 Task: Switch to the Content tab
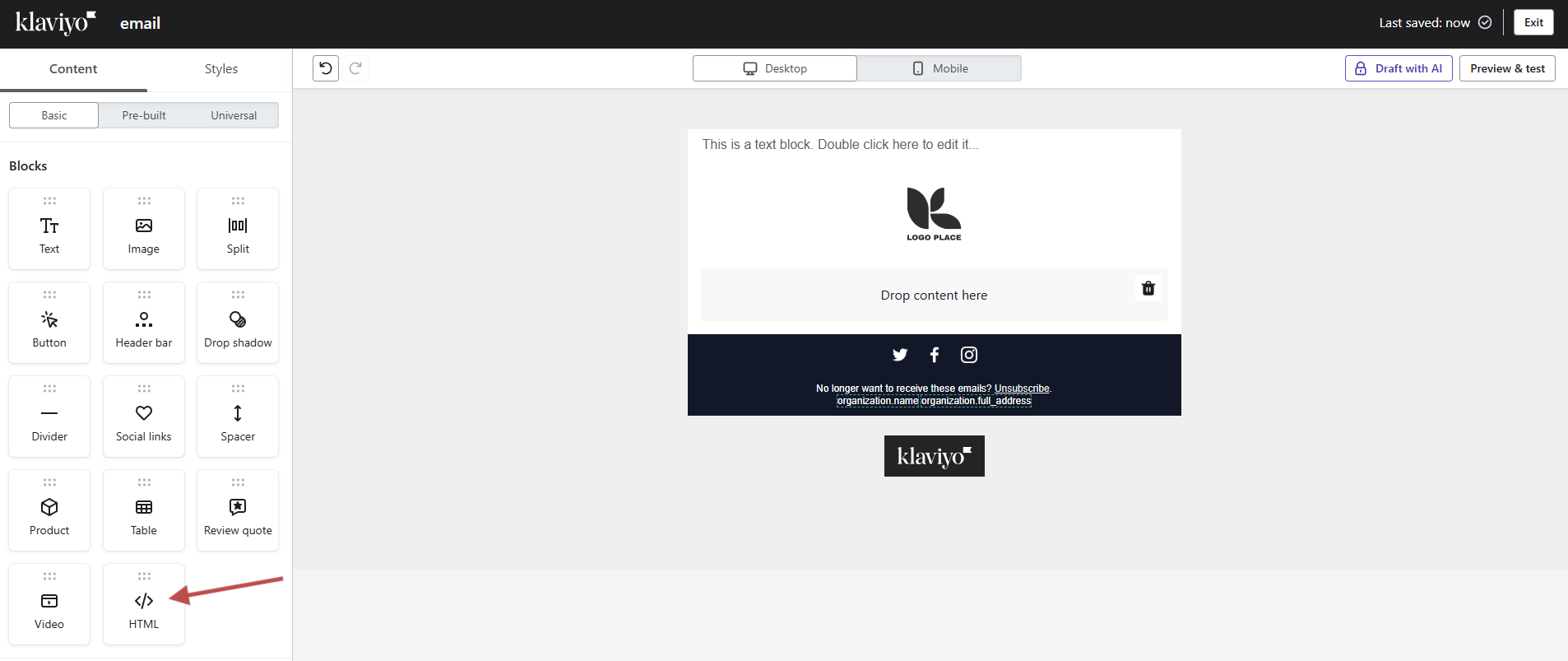tap(73, 69)
